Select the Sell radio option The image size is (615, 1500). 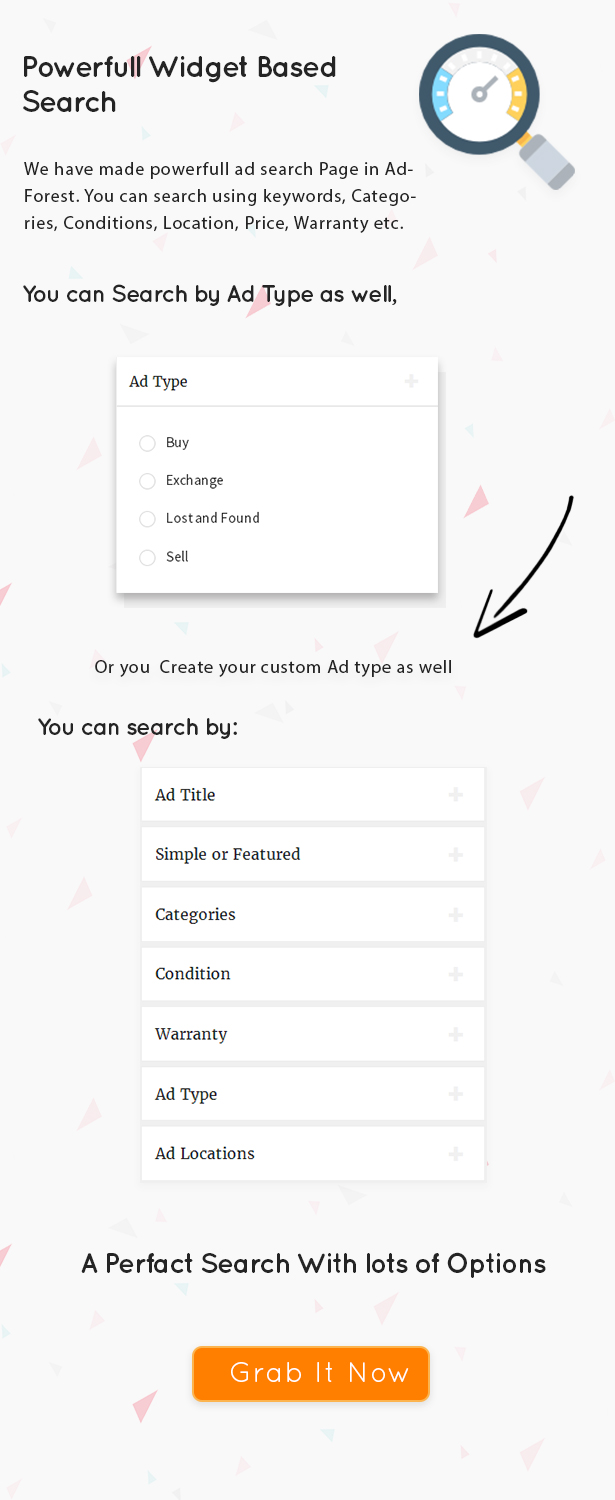147,557
